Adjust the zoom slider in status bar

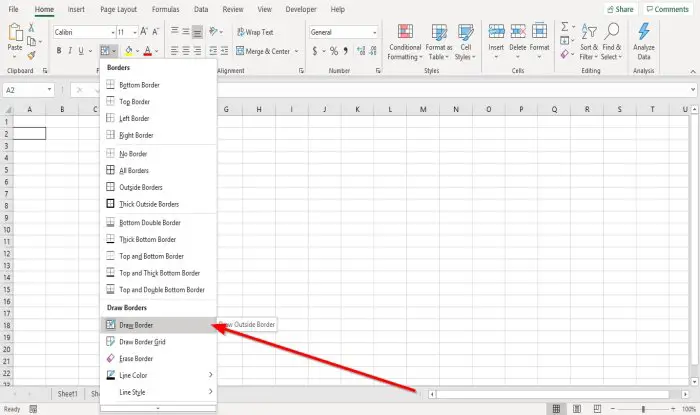click(x=643, y=409)
